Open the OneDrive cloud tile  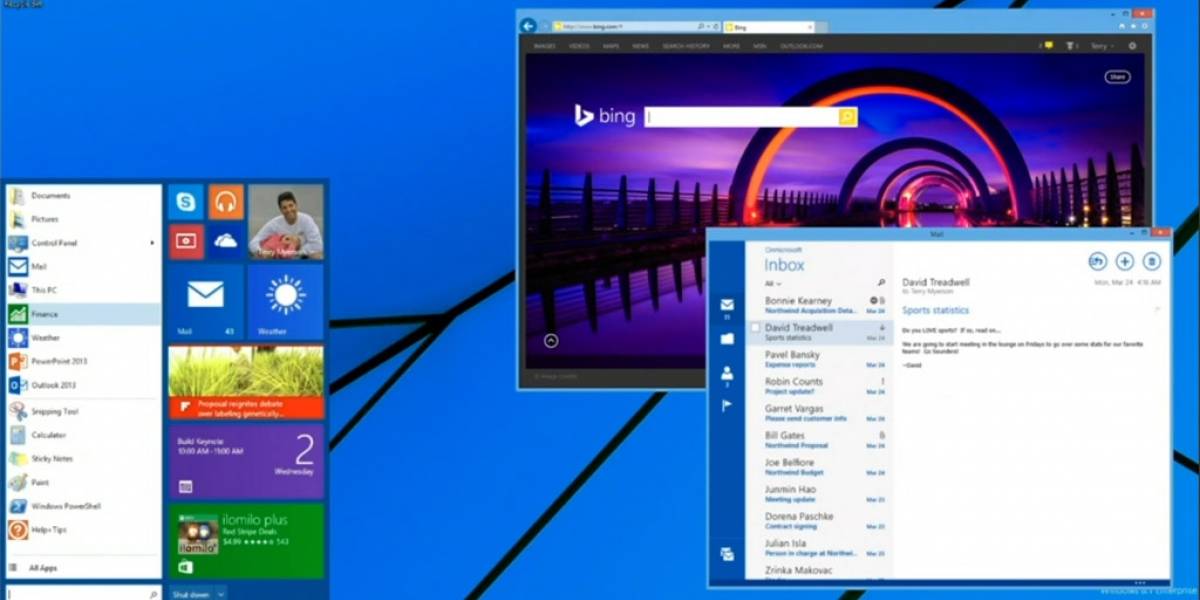pos(226,241)
